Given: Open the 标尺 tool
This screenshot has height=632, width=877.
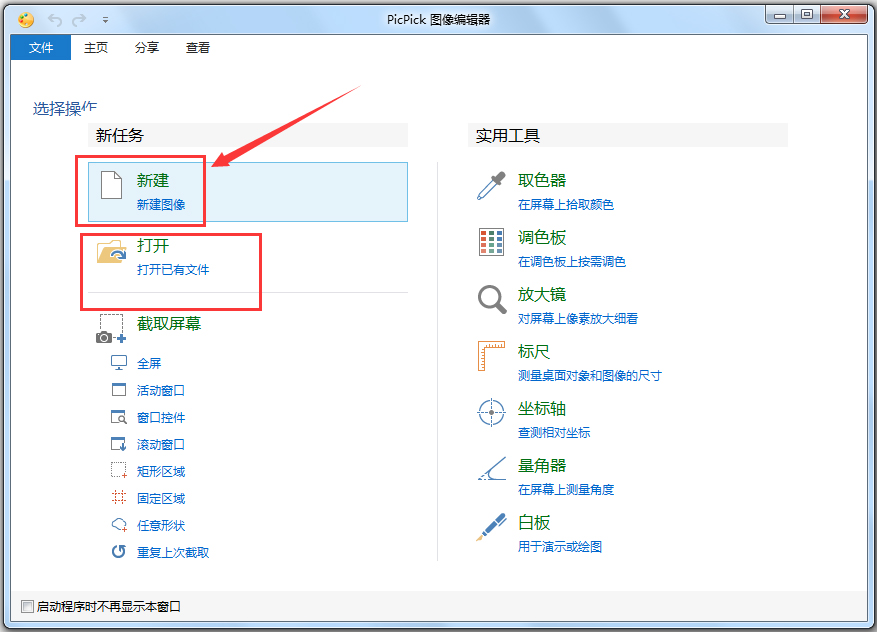Looking at the screenshot, I should pyautogui.click(x=534, y=351).
